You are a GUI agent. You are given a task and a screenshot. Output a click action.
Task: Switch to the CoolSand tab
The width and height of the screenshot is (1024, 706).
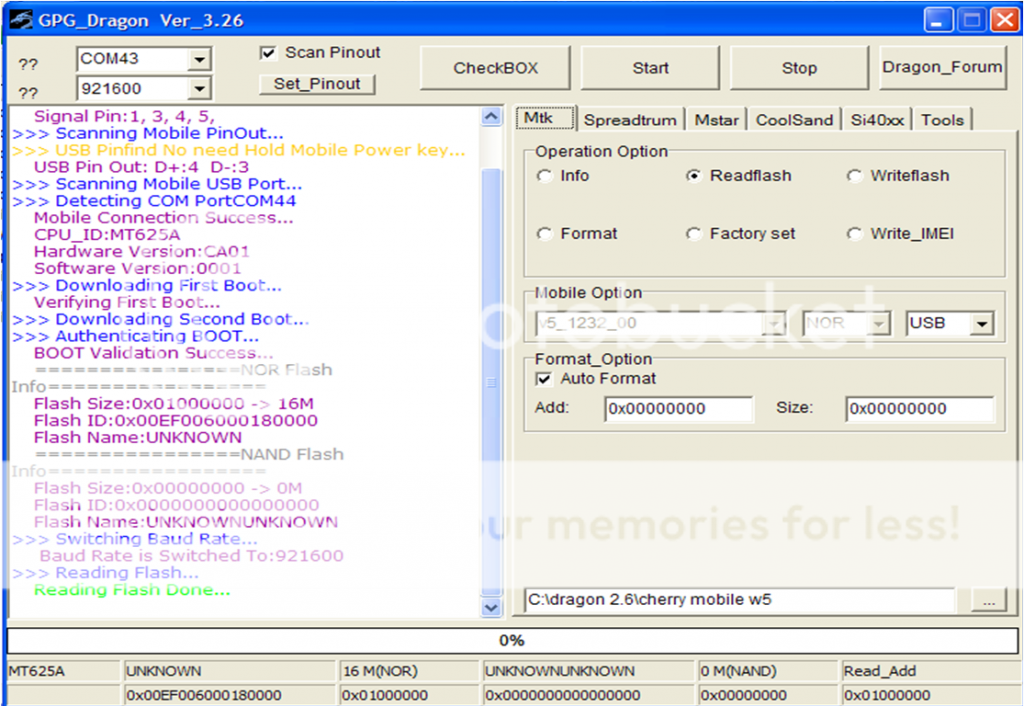[794, 120]
